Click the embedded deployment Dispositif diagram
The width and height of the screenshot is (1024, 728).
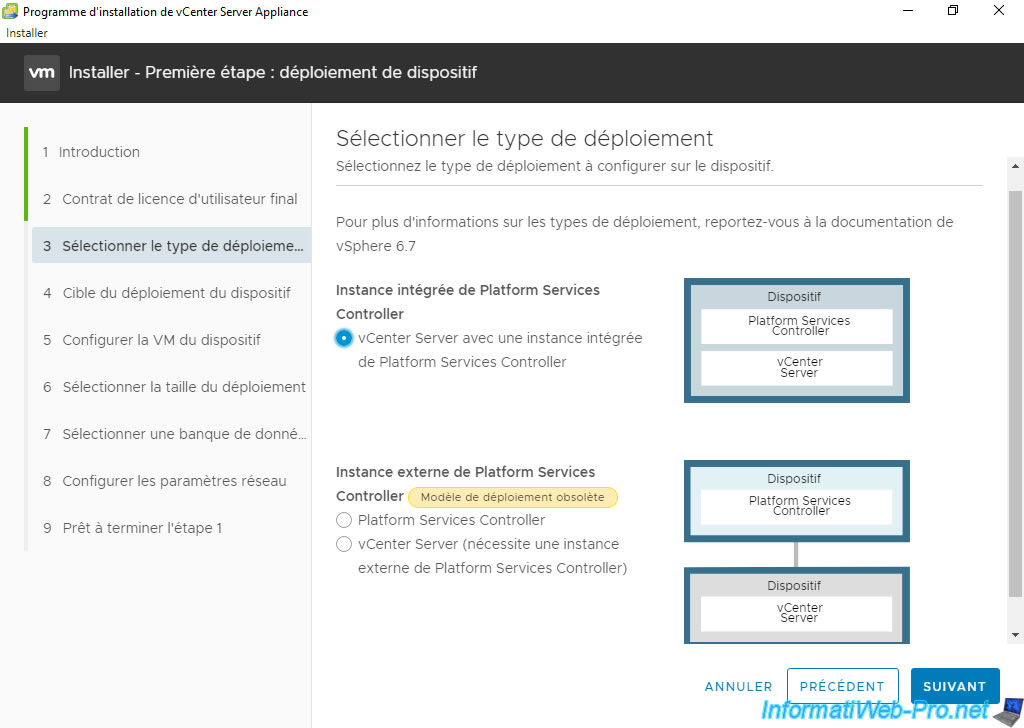[797, 341]
